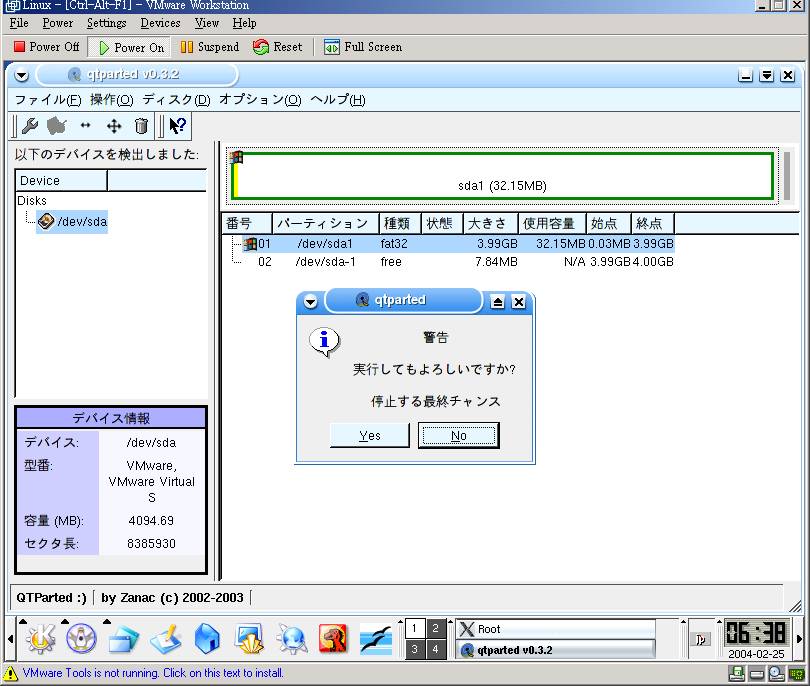The image size is (810, 686).
Task: Launch the Konqueror web browser icon
Action: (291, 638)
